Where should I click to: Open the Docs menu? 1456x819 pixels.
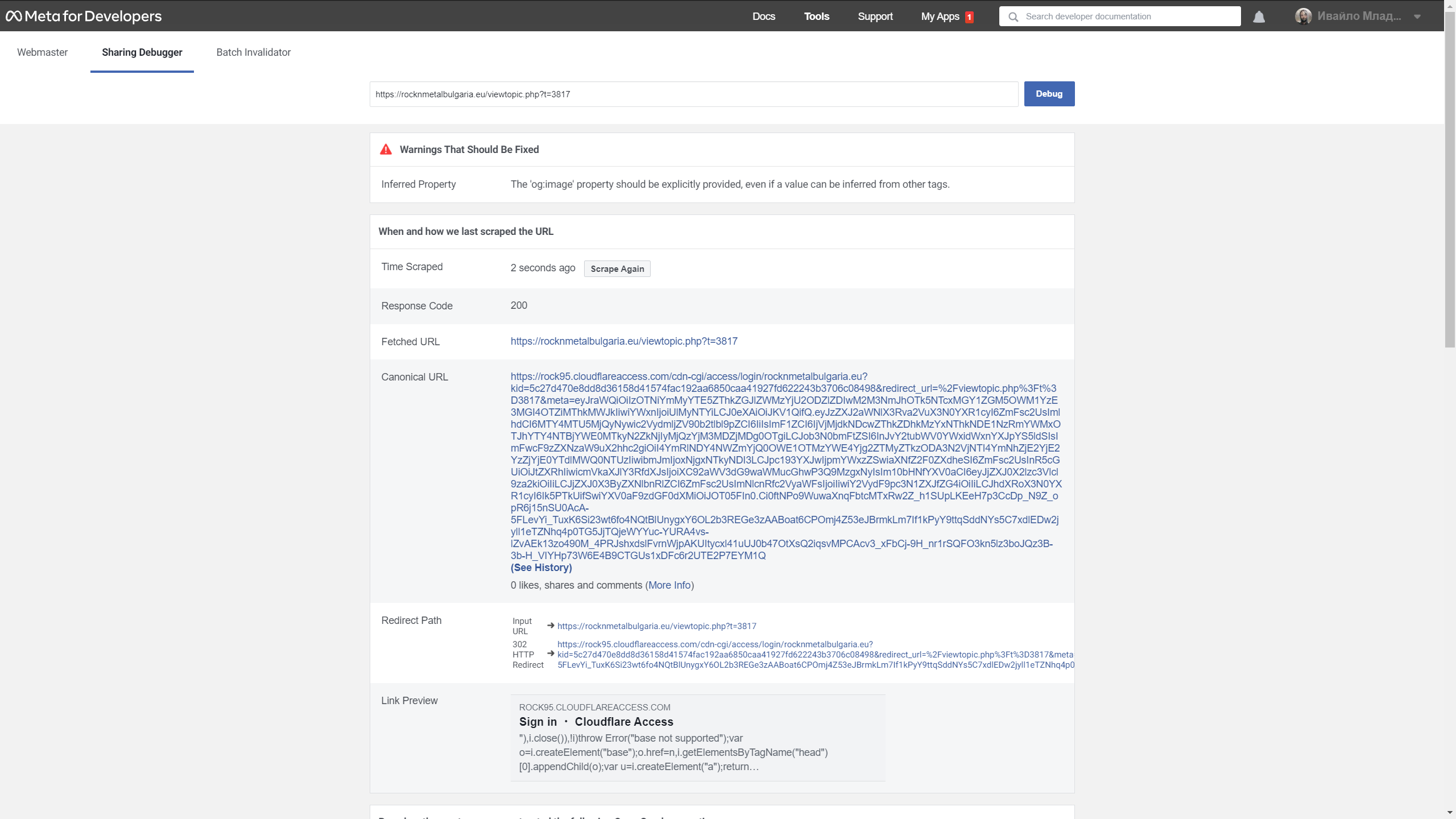pyautogui.click(x=763, y=16)
